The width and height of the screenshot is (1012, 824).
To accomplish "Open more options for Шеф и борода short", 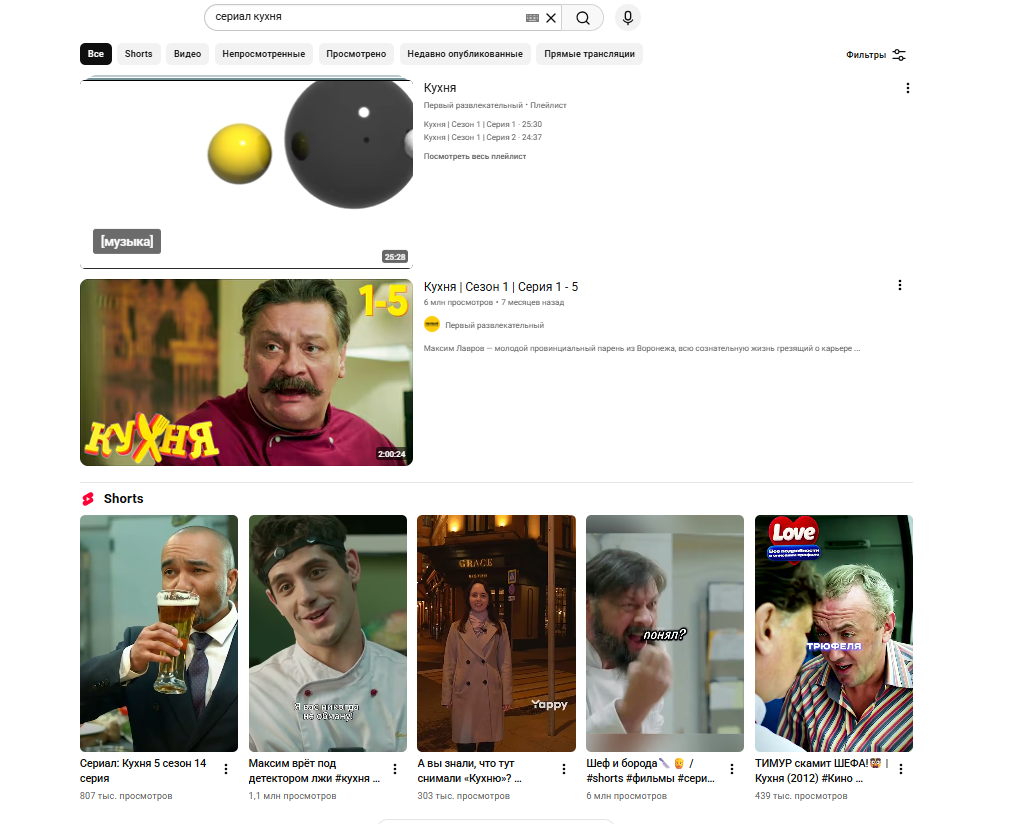I will coord(732,769).
